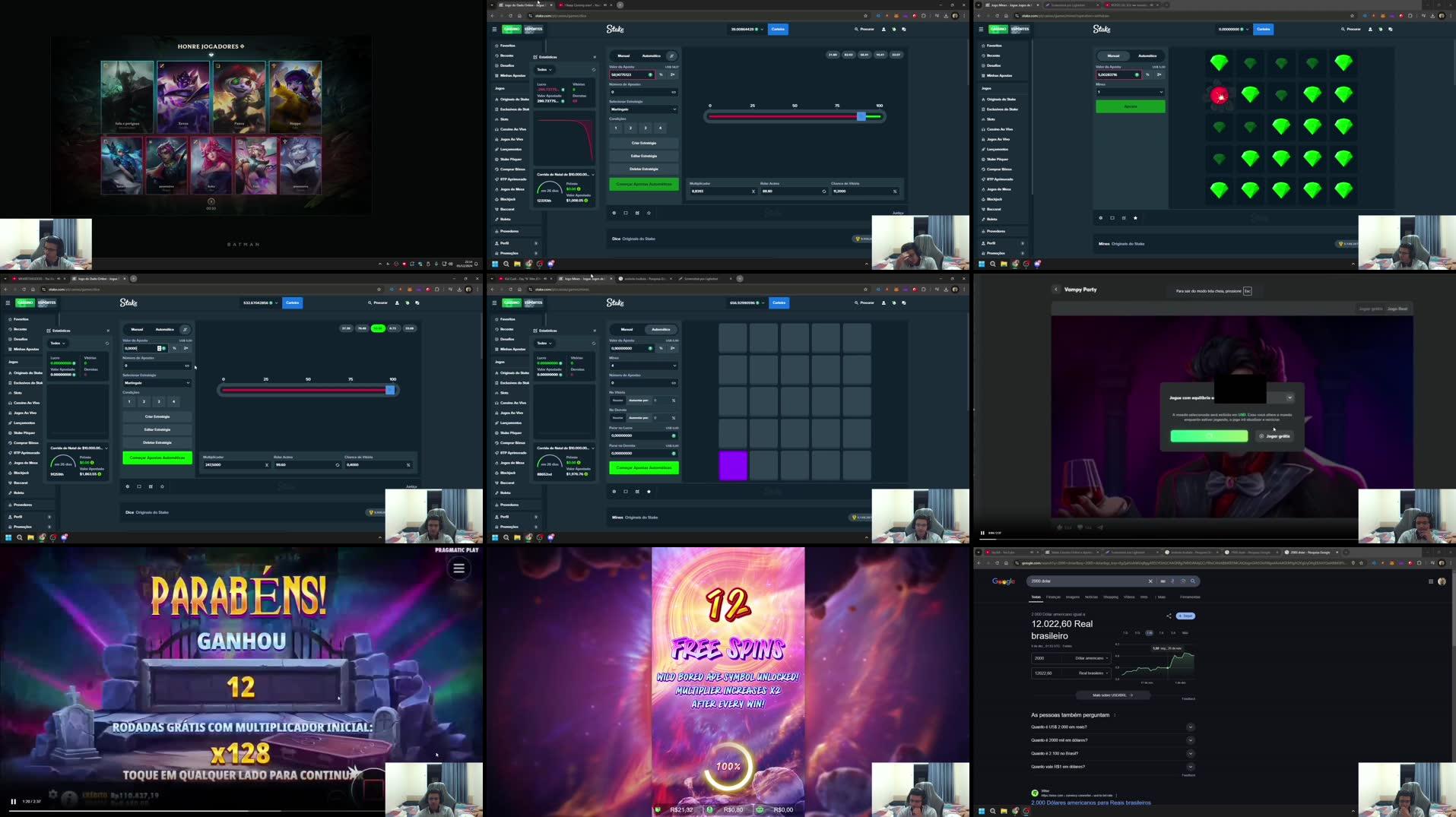Viewport: 1456px width, 817px height.
Task: Click the user profile icon in the purple-tile Mines header
Action: point(883,302)
